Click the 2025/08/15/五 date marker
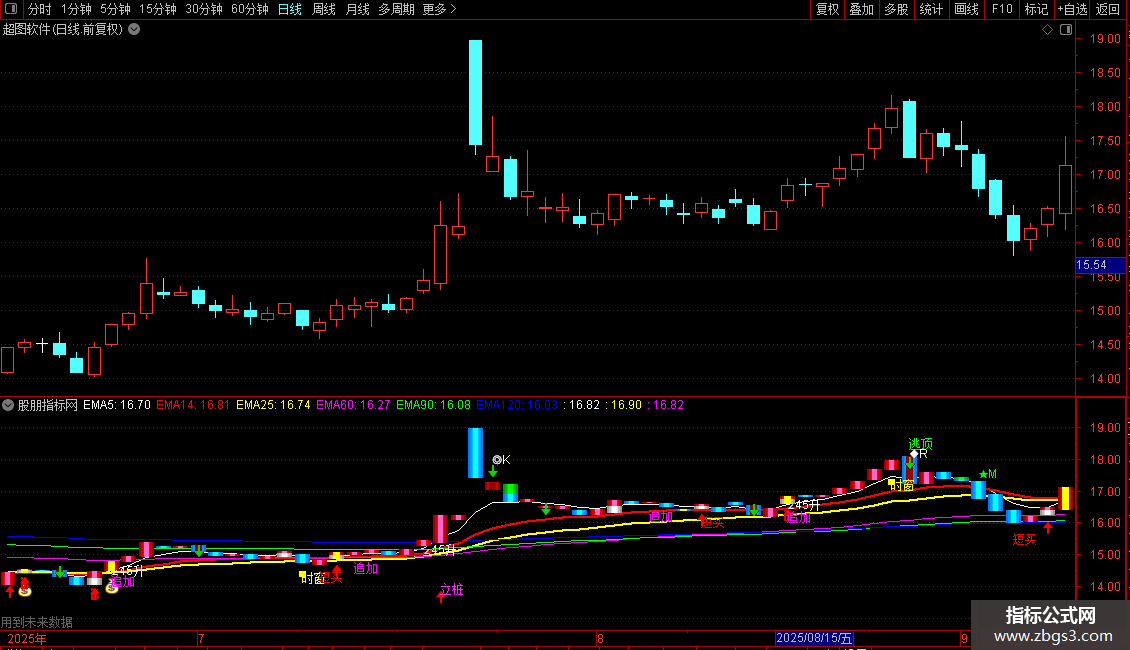Screen dimensions: 1130x650 [x=814, y=638]
